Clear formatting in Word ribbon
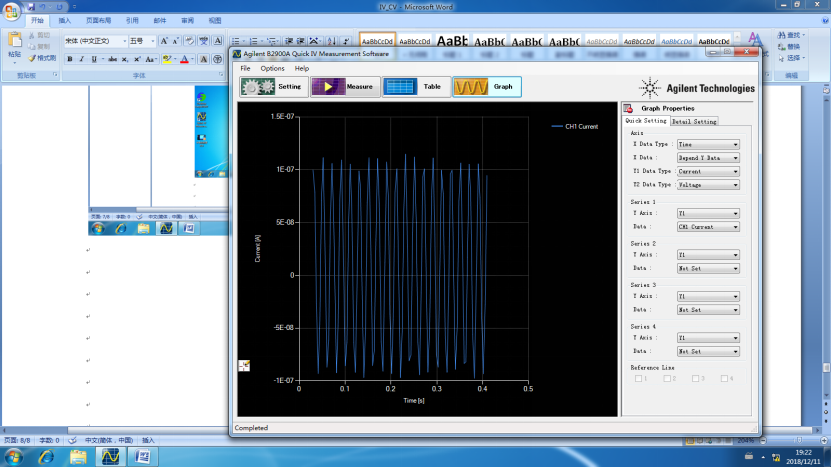The height and width of the screenshot is (468, 831). click(x=189, y=41)
